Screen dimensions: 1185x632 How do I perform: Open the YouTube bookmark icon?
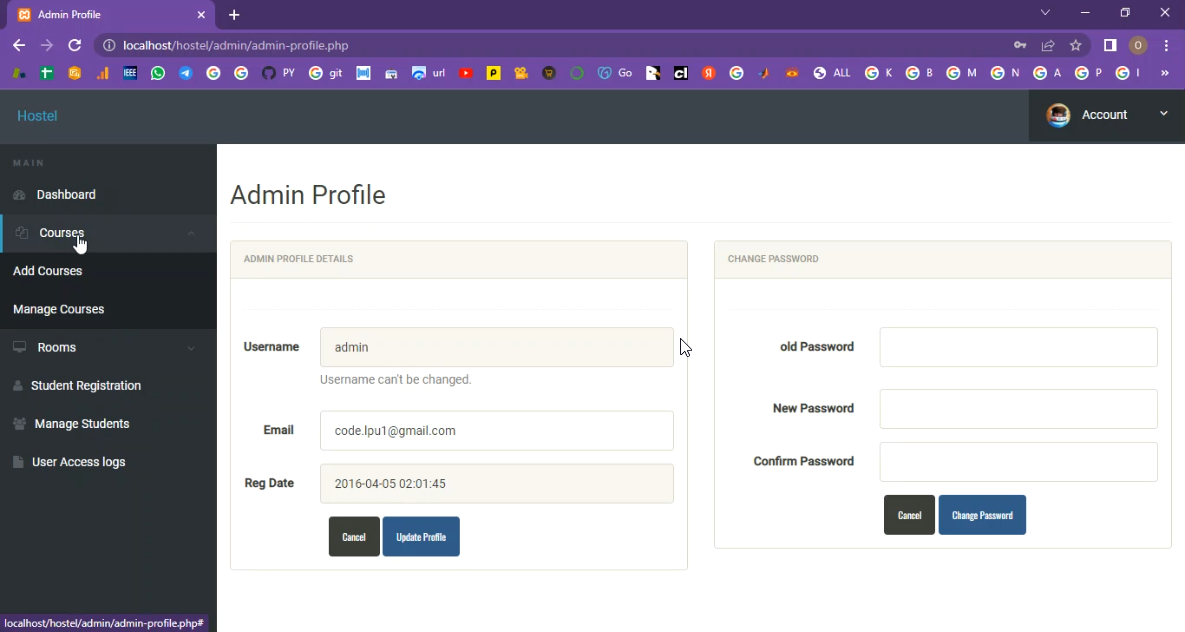(465, 73)
